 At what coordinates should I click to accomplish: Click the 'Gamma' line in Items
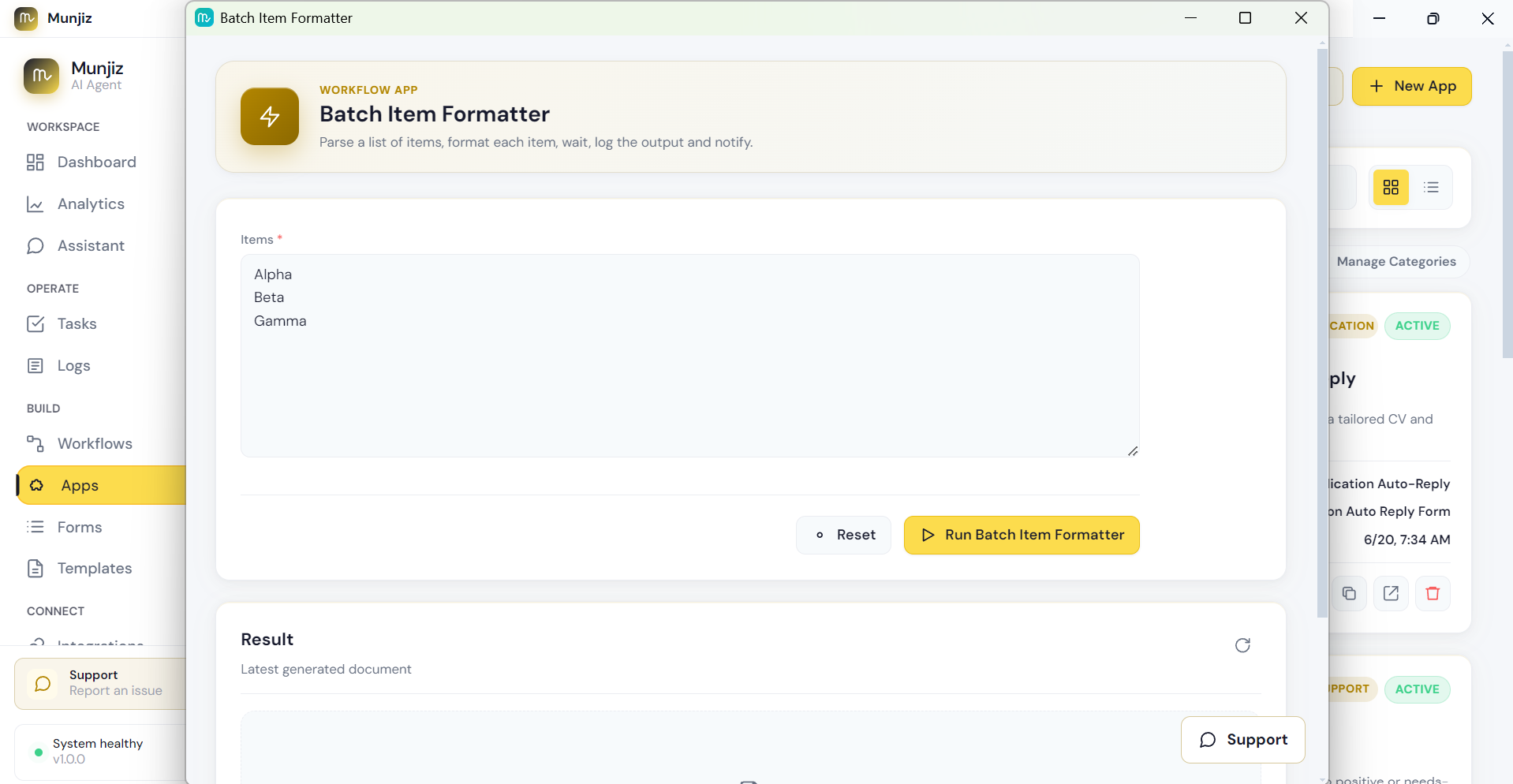pyautogui.click(x=280, y=321)
